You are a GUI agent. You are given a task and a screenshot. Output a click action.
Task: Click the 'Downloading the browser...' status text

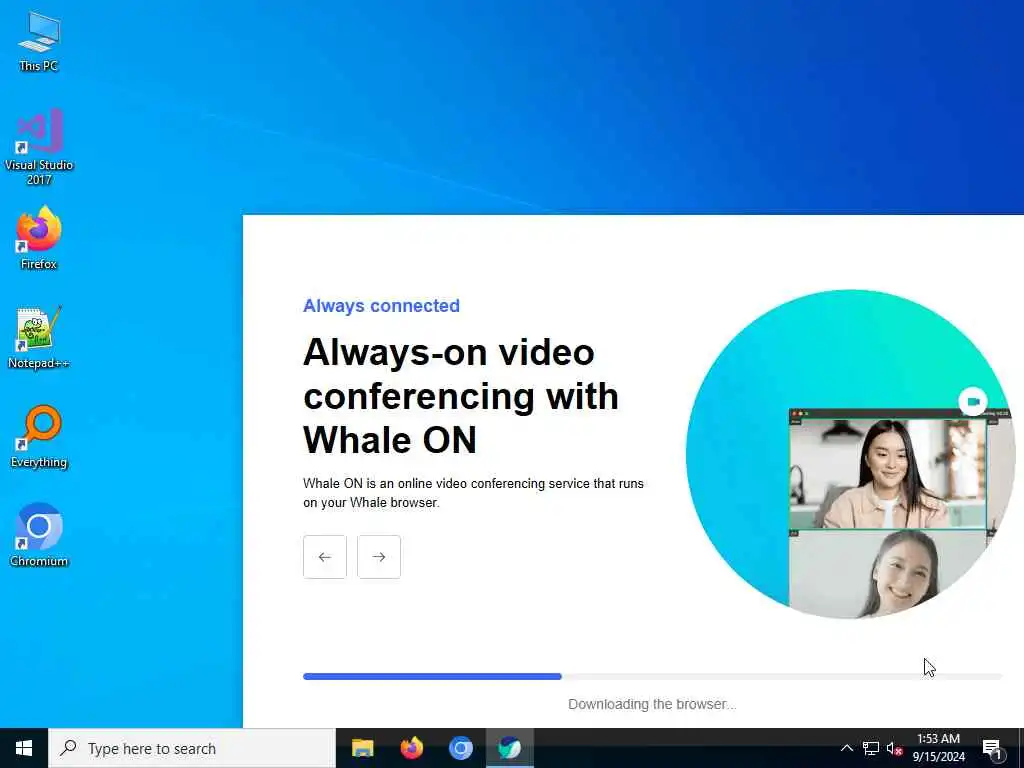click(x=652, y=704)
